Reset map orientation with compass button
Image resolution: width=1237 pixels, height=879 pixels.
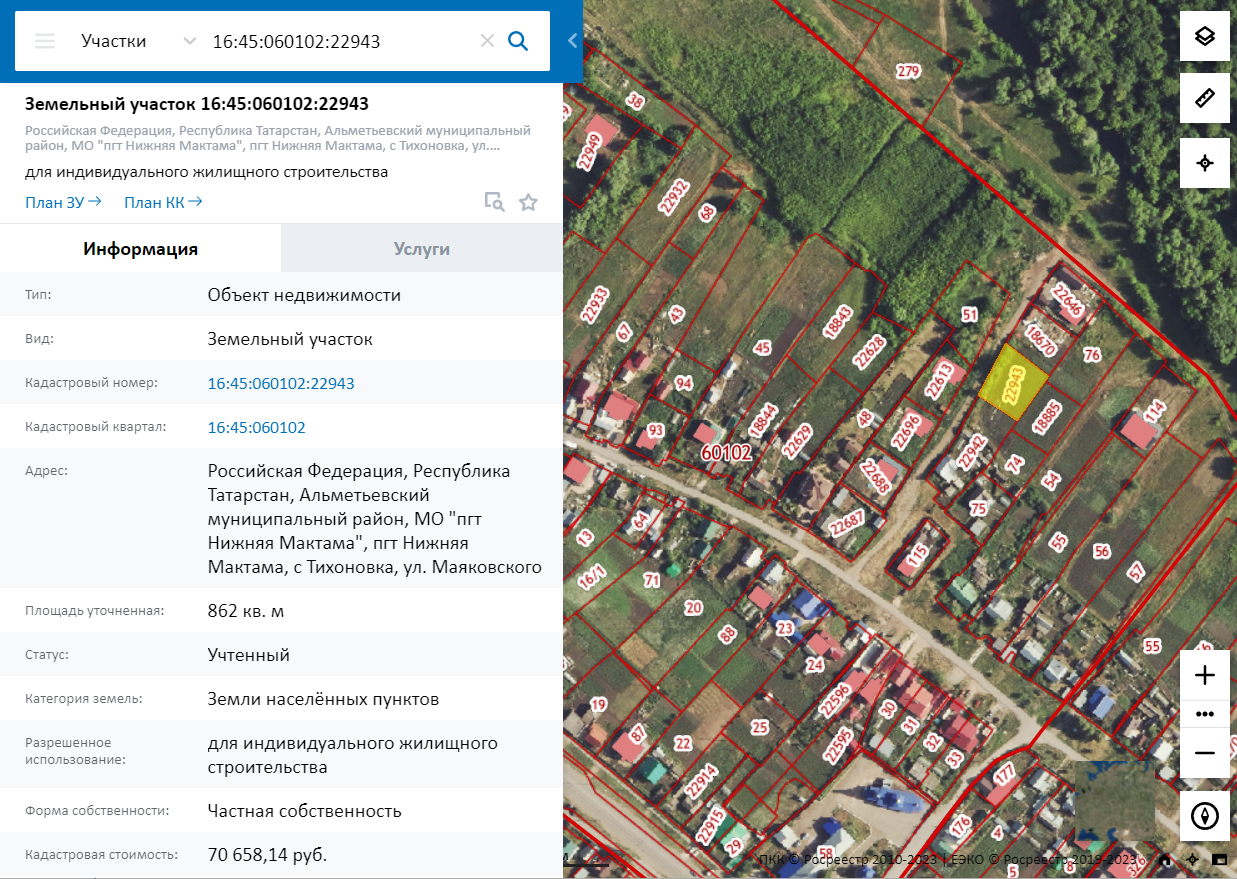pyautogui.click(x=1205, y=816)
